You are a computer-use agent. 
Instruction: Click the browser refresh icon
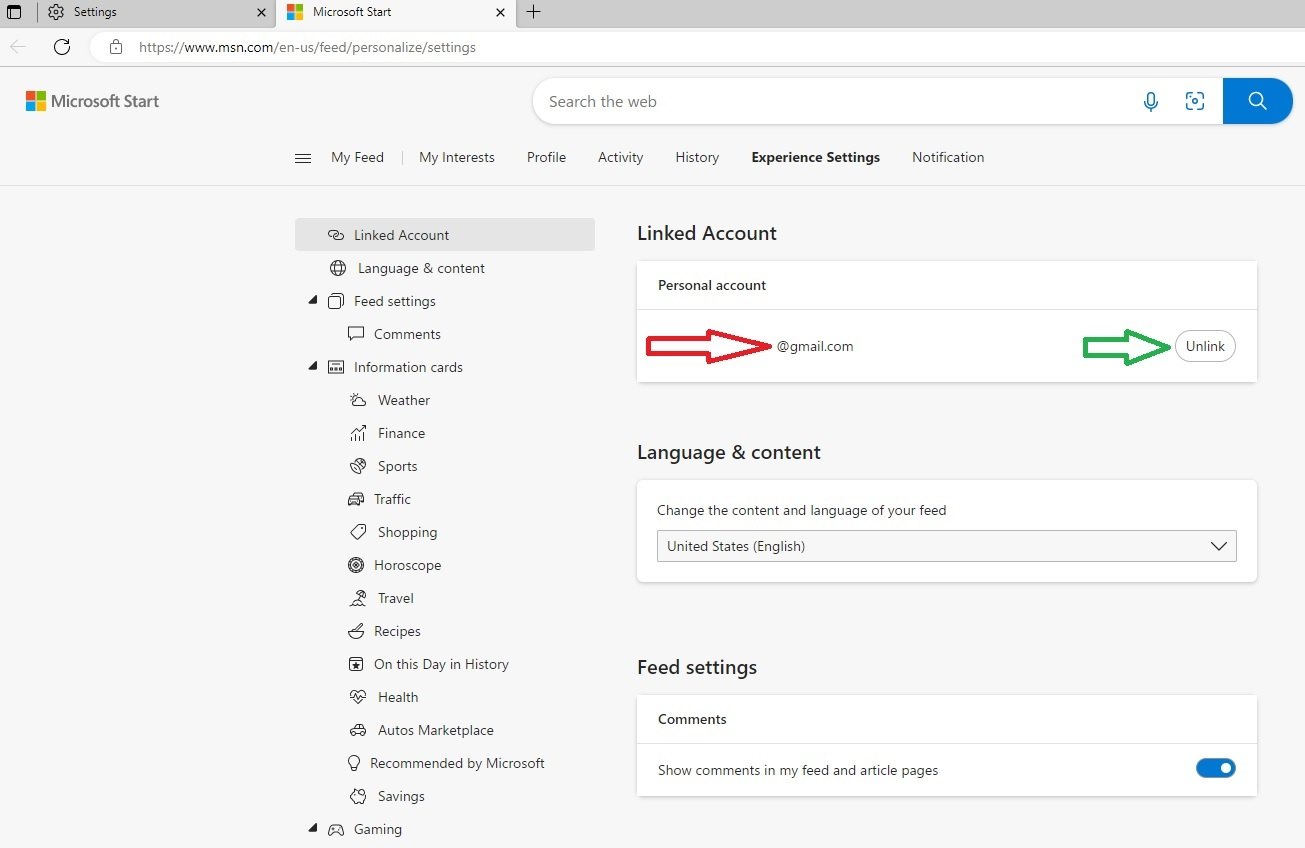tap(62, 47)
